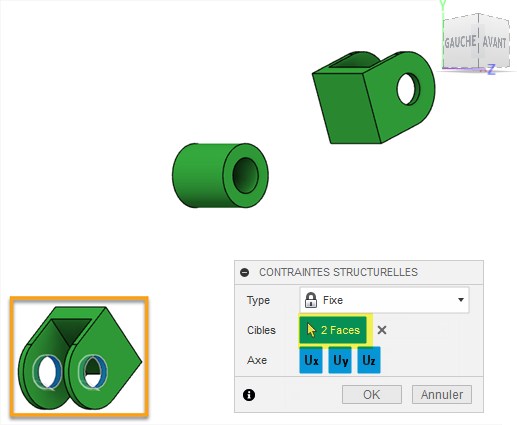517x425 pixels.
Task: Click the Z axis label on view cube
Action: pyautogui.click(x=491, y=70)
